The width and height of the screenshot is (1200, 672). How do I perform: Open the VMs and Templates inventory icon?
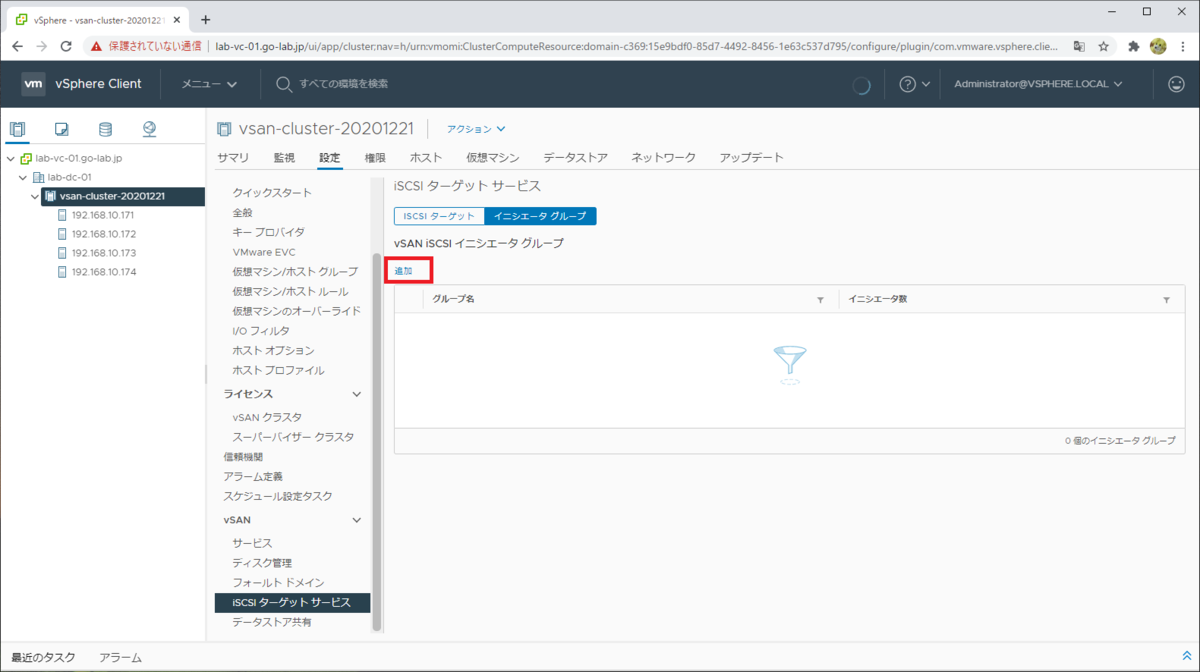click(62, 129)
